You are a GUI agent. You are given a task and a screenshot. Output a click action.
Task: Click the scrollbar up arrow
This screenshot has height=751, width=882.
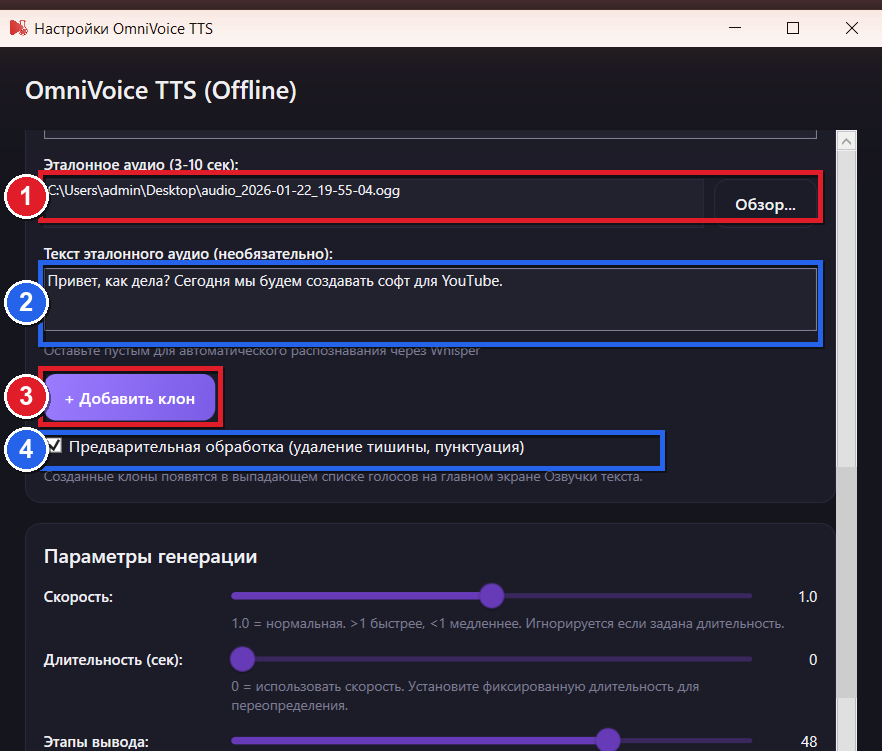coord(846,141)
